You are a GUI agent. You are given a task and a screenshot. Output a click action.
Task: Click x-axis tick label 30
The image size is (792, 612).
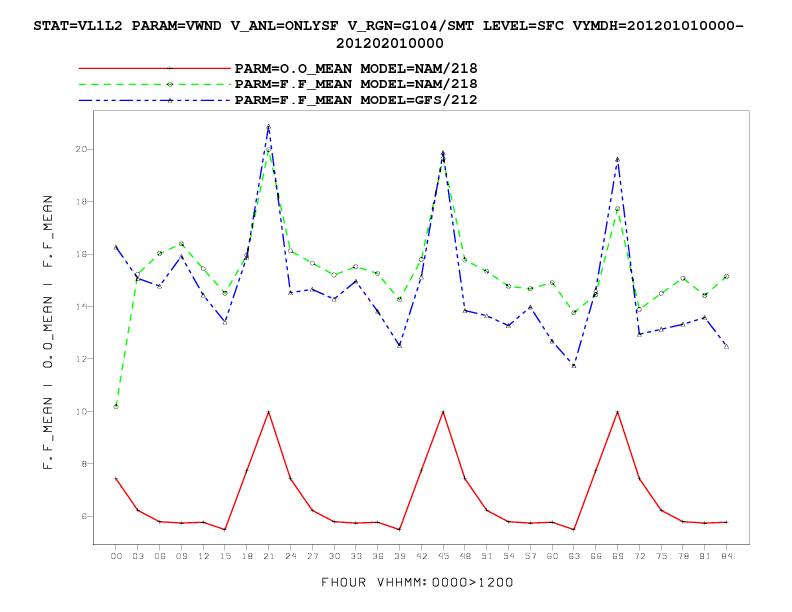pyautogui.click(x=334, y=556)
